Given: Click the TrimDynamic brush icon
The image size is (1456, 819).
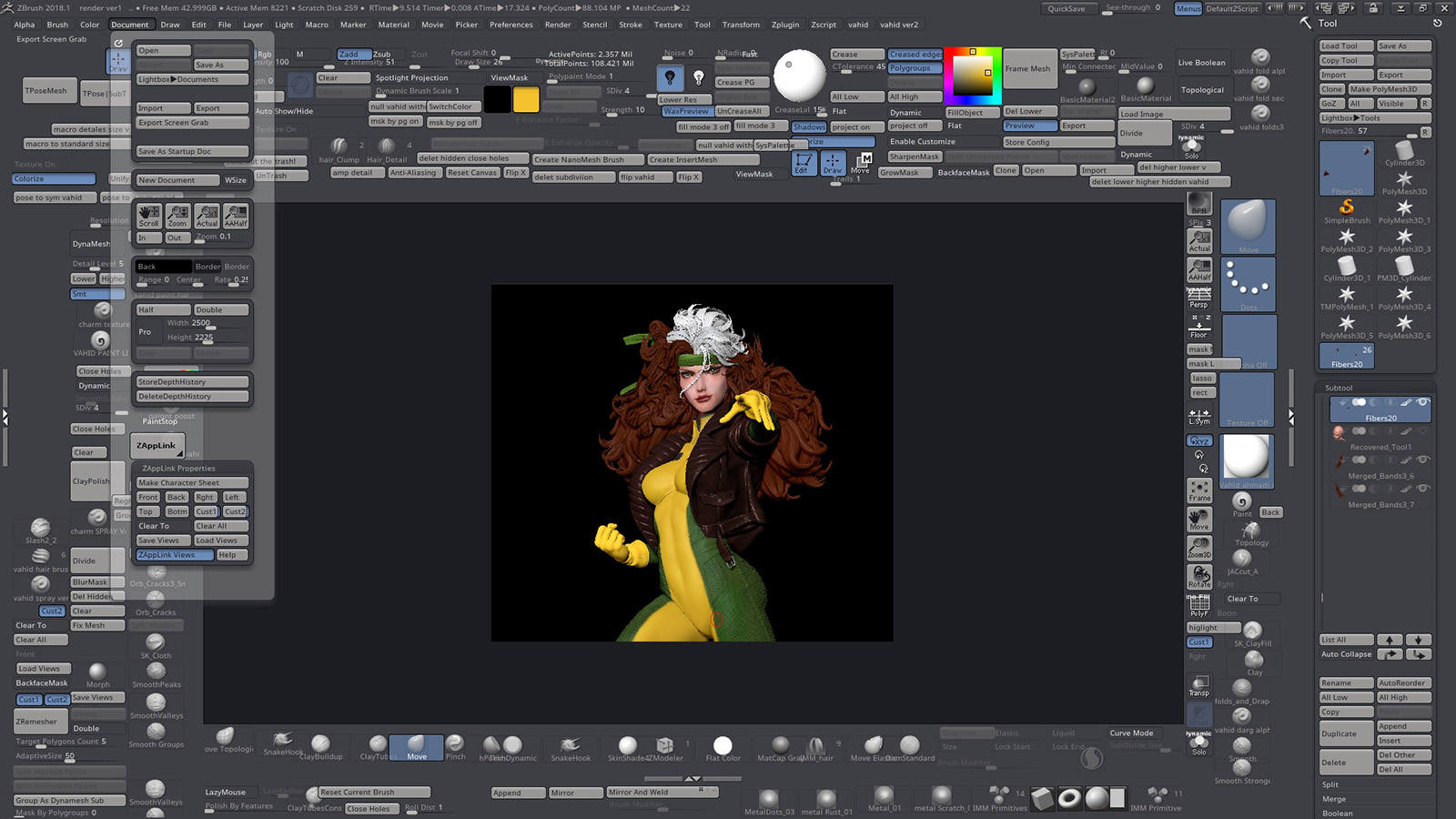Looking at the screenshot, I should 511,747.
